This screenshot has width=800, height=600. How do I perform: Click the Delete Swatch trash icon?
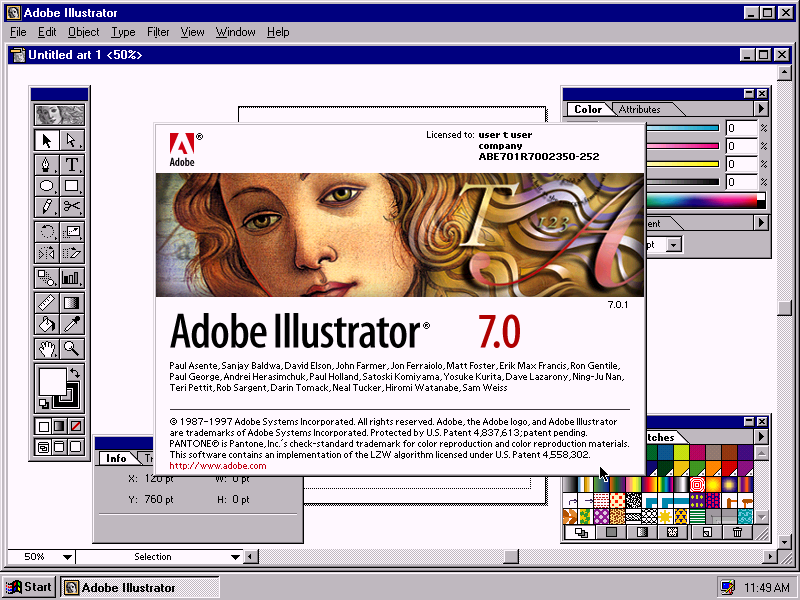[x=738, y=533]
